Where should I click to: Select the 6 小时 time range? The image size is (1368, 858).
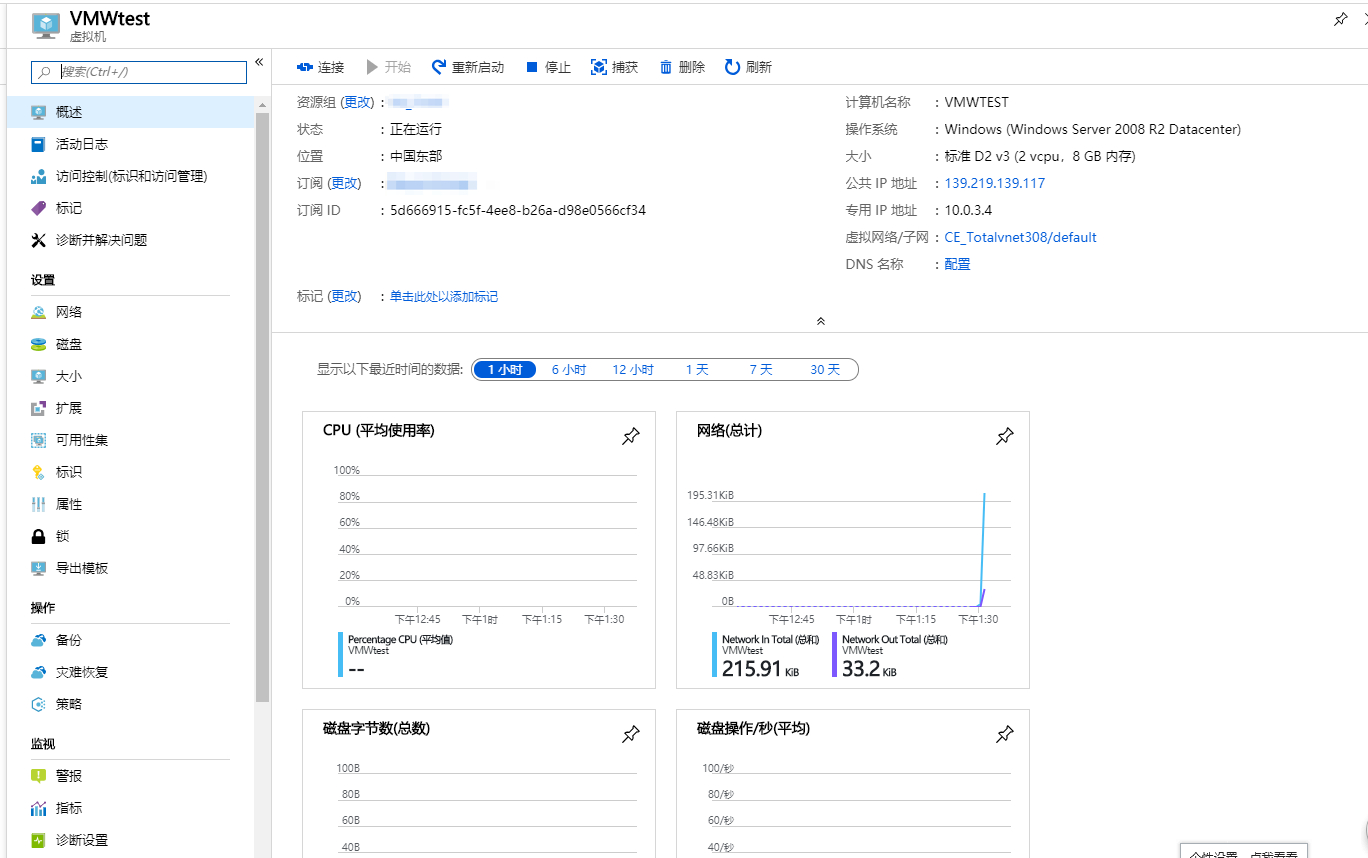click(569, 370)
